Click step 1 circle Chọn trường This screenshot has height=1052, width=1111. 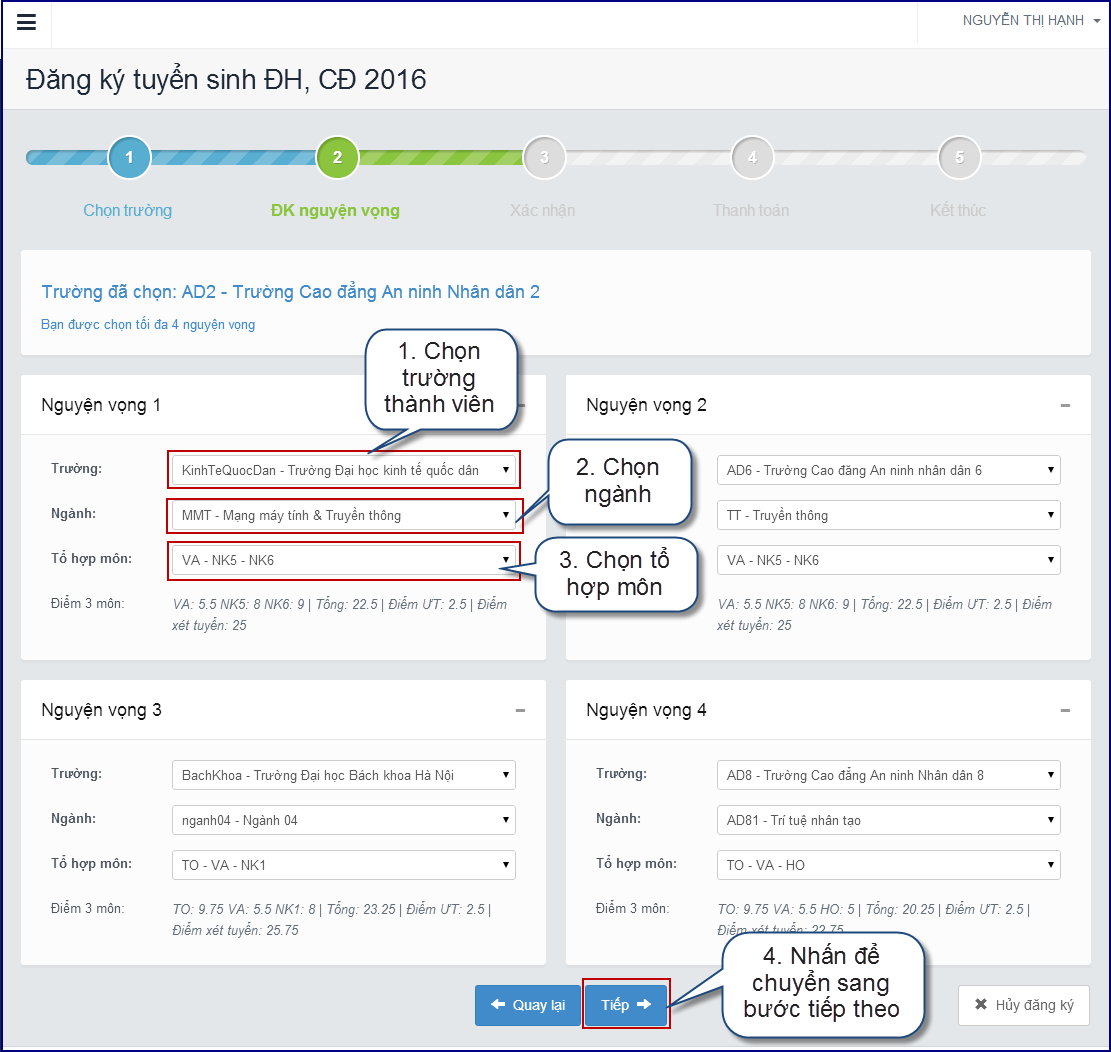click(129, 157)
